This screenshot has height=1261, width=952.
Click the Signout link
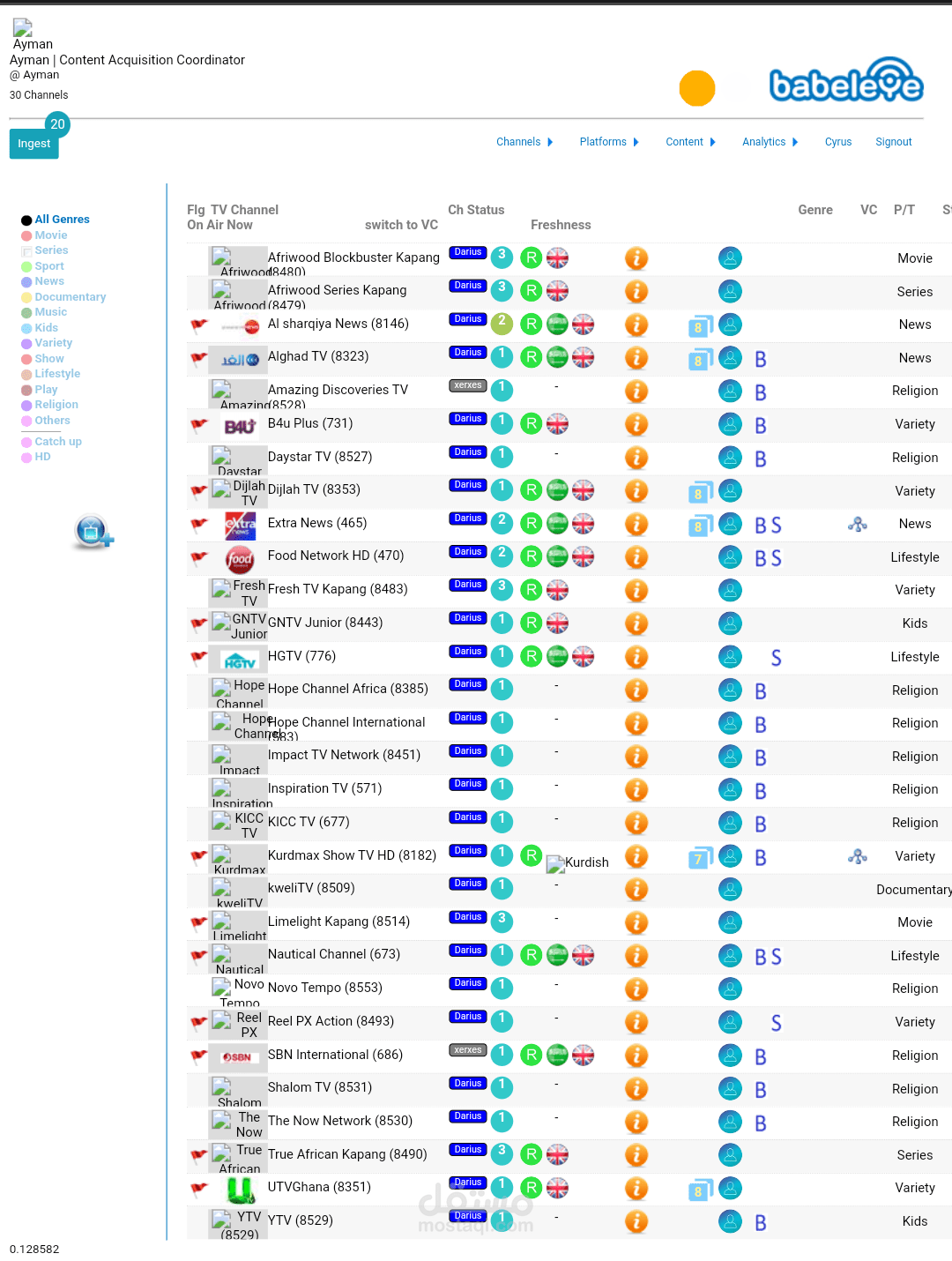click(894, 142)
